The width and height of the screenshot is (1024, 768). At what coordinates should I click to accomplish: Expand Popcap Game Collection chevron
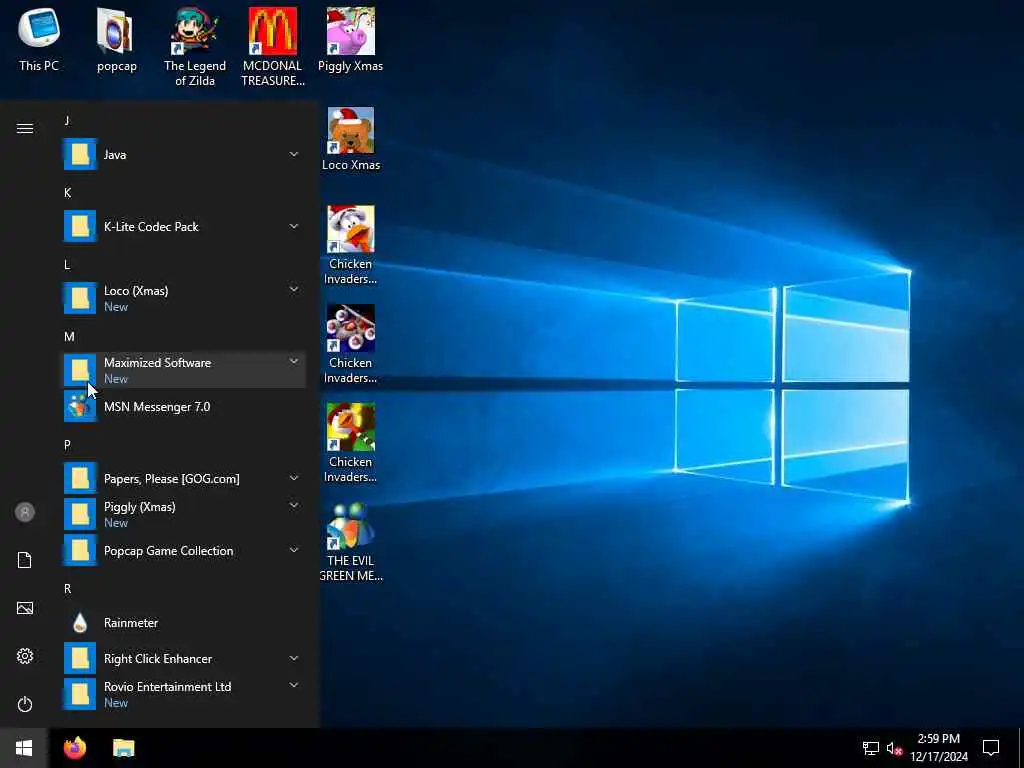tap(294, 550)
